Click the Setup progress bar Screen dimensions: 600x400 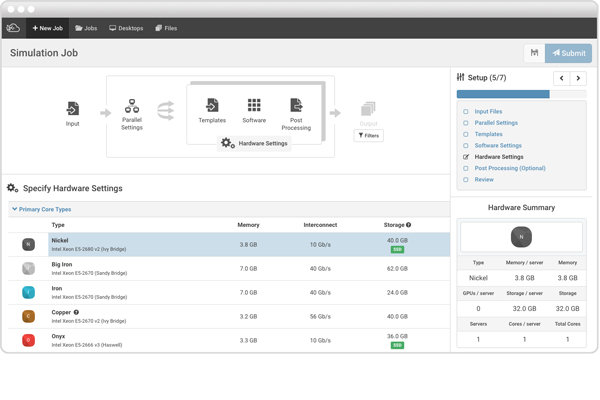522,94
